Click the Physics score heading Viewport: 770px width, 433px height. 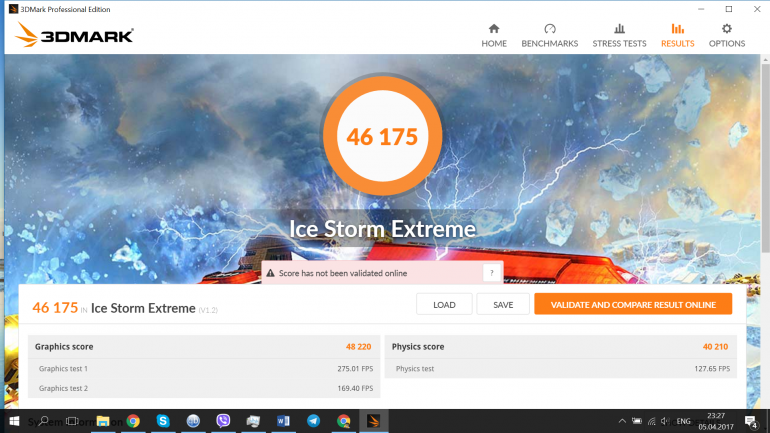pyautogui.click(x=418, y=347)
